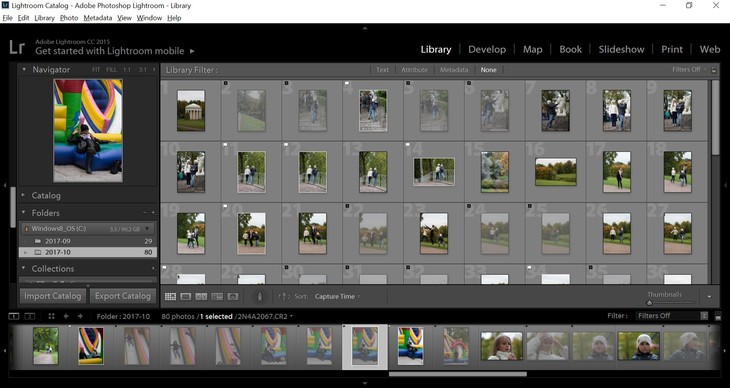730x388 pixels.
Task: Select None in Library Filter bar
Action: (488, 70)
